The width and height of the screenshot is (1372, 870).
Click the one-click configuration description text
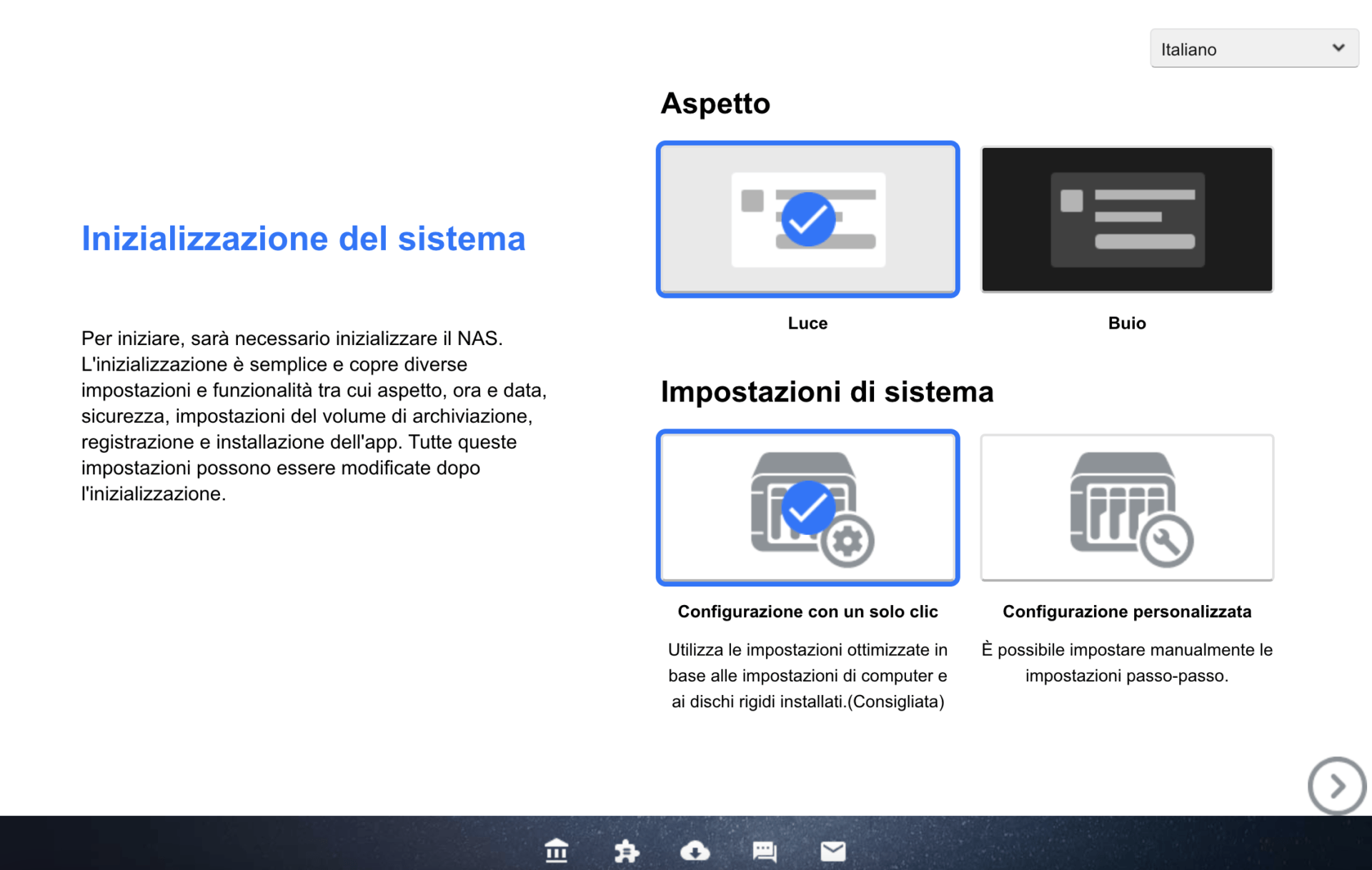click(x=807, y=676)
